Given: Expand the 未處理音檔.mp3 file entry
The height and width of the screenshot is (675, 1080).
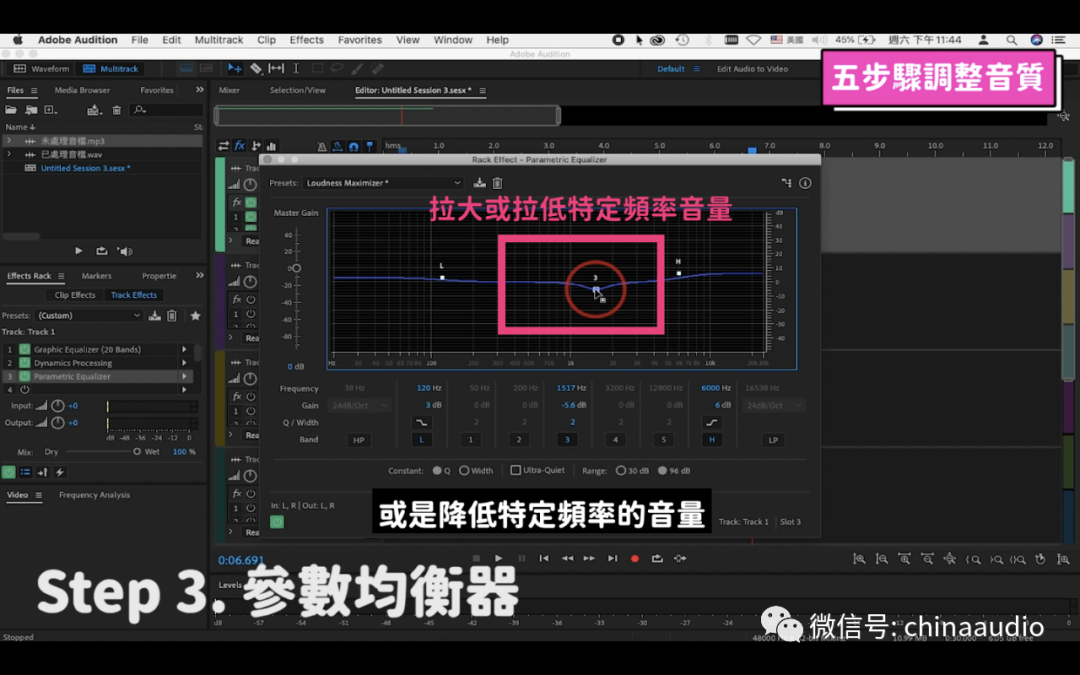Looking at the screenshot, I should [x=9, y=141].
